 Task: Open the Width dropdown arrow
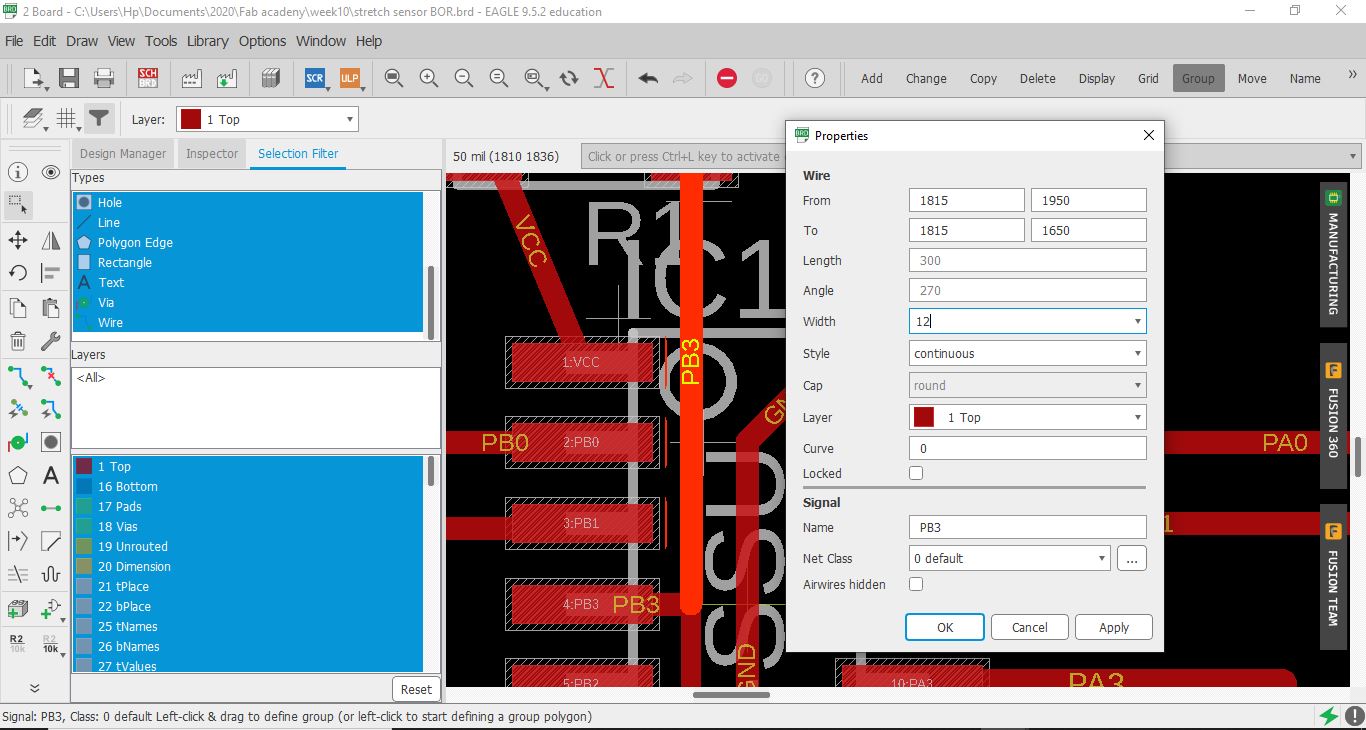pyautogui.click(x=1137, y=322)
